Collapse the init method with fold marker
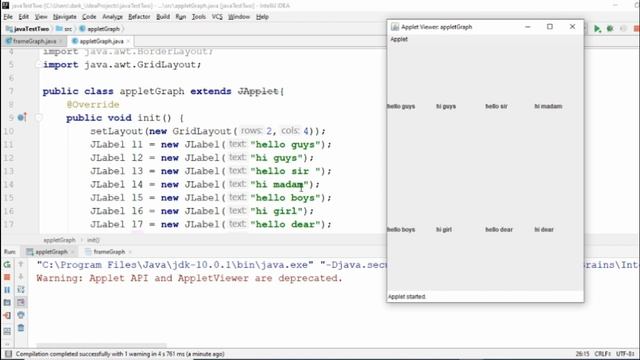 (x=39, y=118)
